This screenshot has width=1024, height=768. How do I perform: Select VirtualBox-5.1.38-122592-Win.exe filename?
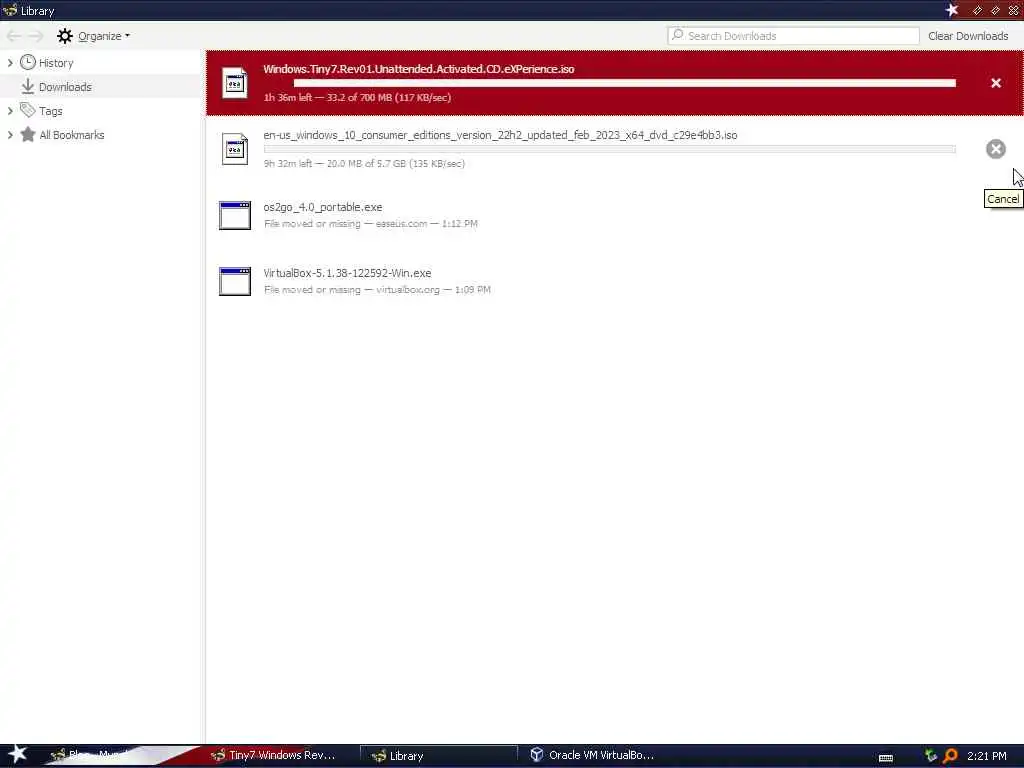click(x=347, y=273)
